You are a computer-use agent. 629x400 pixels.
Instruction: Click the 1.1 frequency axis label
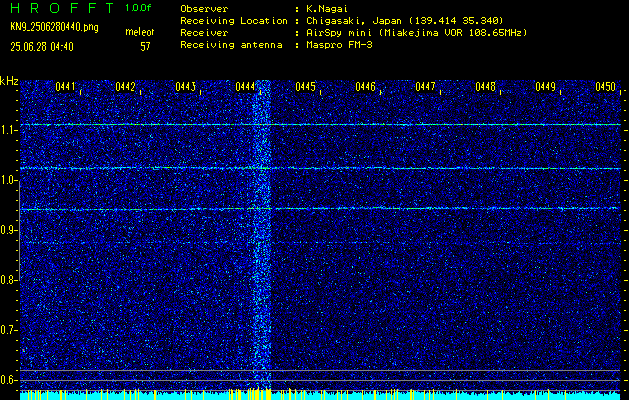tap(7, 130)
